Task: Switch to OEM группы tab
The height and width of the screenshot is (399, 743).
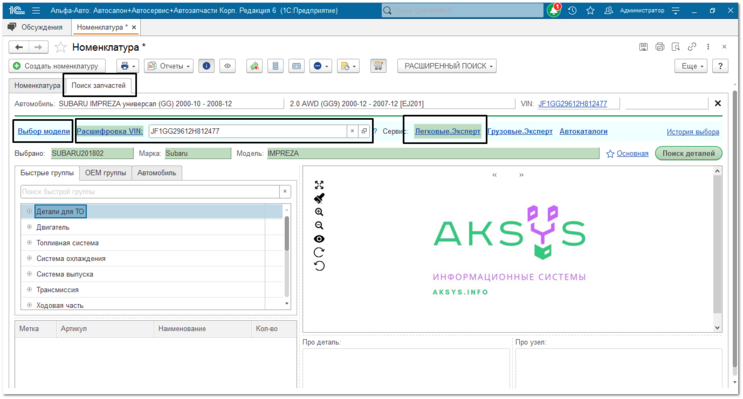Action: pyautogui.click(x=105, y=173)
